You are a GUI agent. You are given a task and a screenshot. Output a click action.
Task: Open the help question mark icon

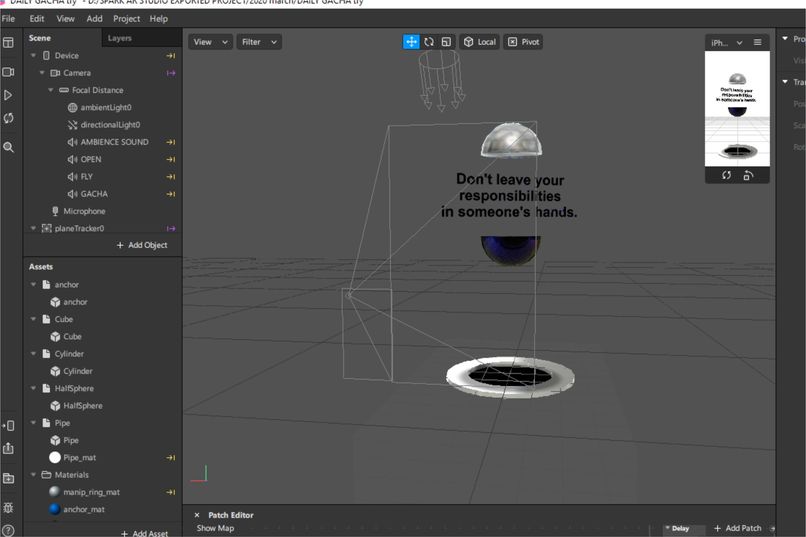click(x=8, y=530)
